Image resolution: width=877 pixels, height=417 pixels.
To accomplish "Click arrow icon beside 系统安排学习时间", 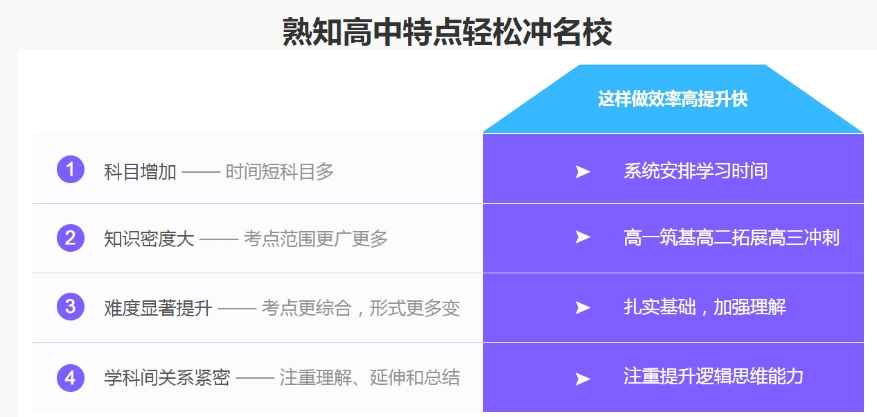I will [583, 171].
